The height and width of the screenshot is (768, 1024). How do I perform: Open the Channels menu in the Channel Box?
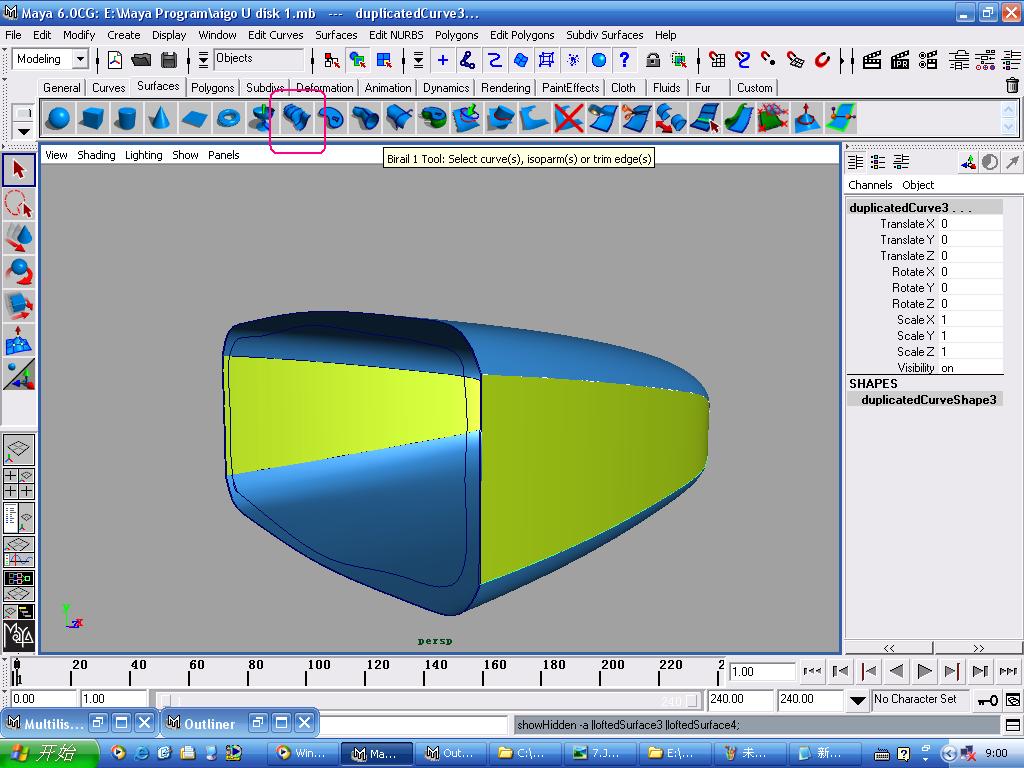[870, 185]
